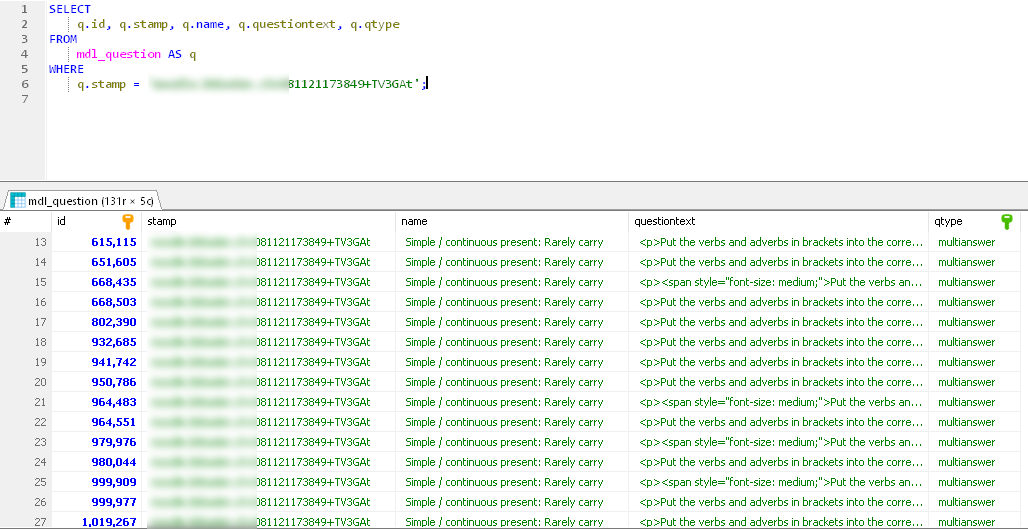The height and width of the screenshot is (529, 1028).
Task: Sort results by the questiontext column header
Action: click(778, 222)
